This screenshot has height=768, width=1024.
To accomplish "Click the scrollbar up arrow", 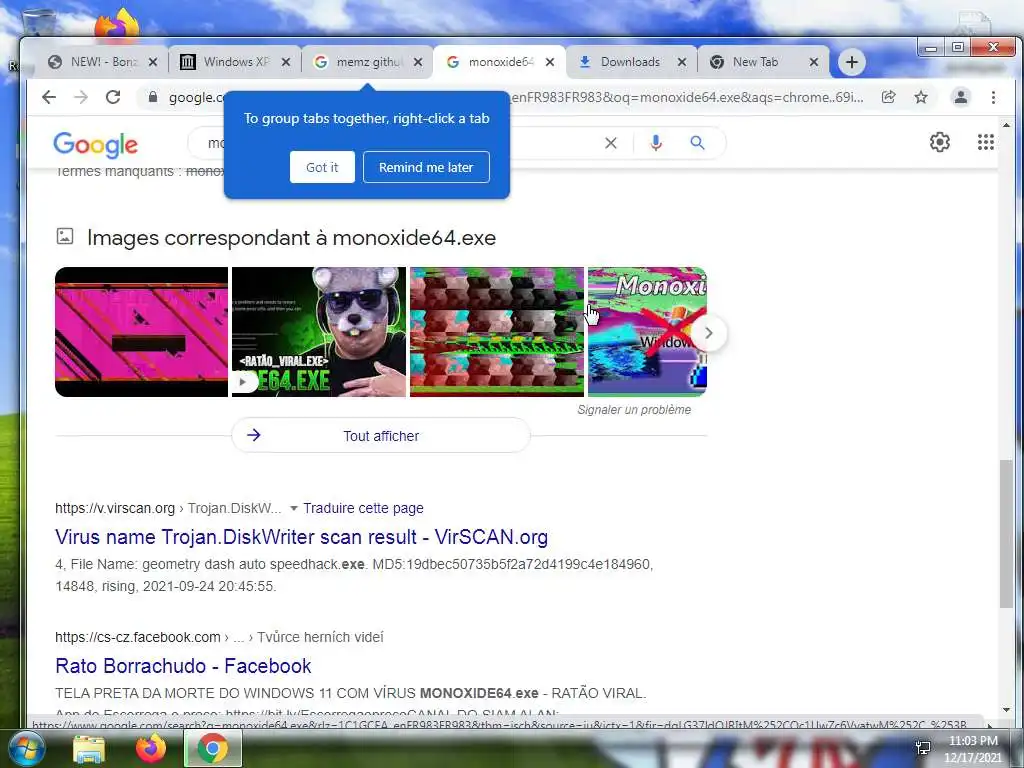I will pos(1006,124).
